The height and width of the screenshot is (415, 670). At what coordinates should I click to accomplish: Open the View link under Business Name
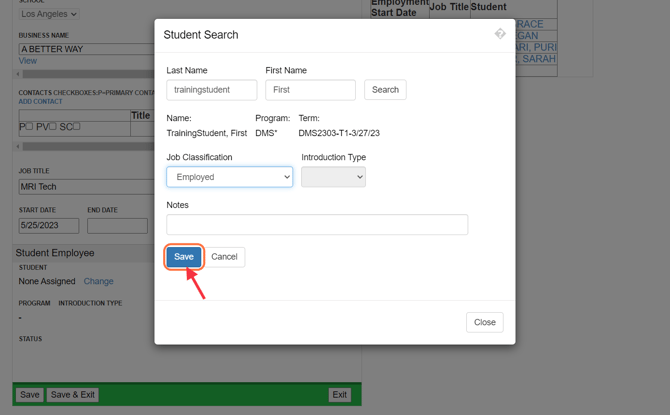(27, 61)
